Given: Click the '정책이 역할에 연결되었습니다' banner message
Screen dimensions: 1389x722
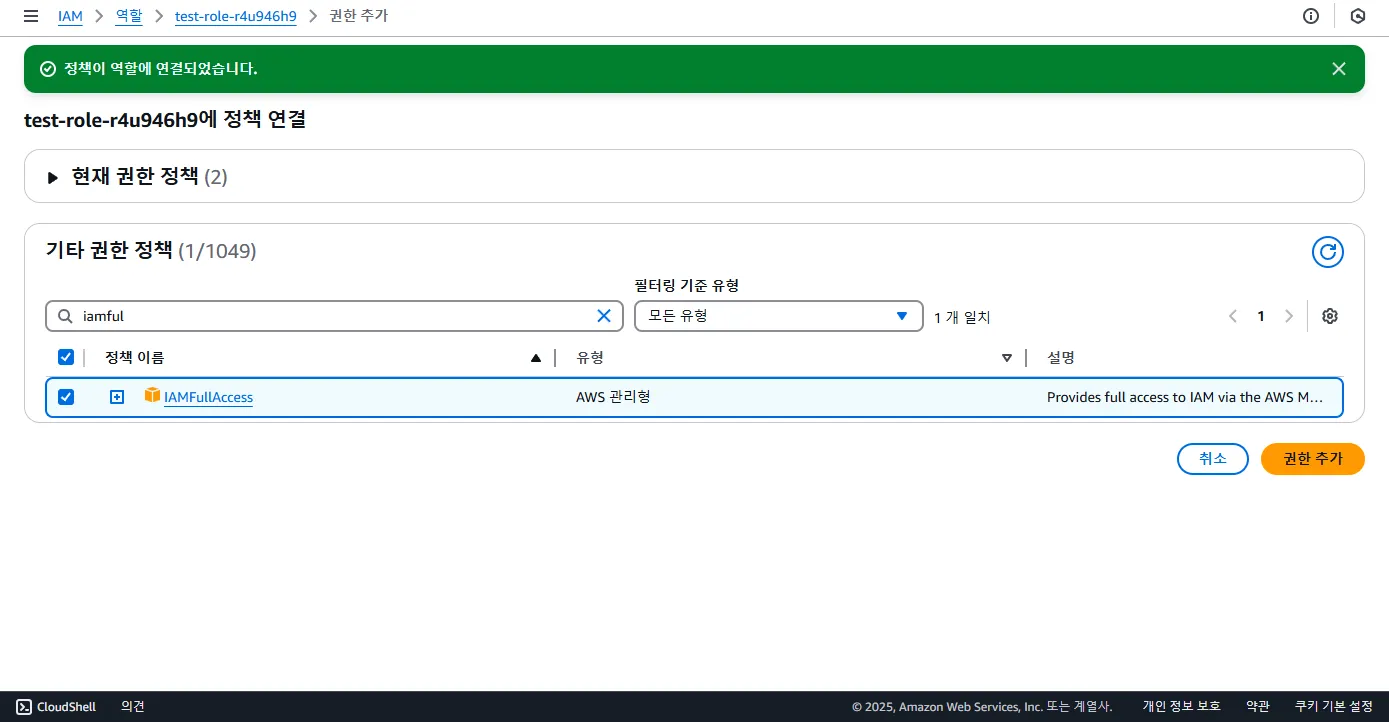Looking at the screenshot, I should tap(161, 69).
